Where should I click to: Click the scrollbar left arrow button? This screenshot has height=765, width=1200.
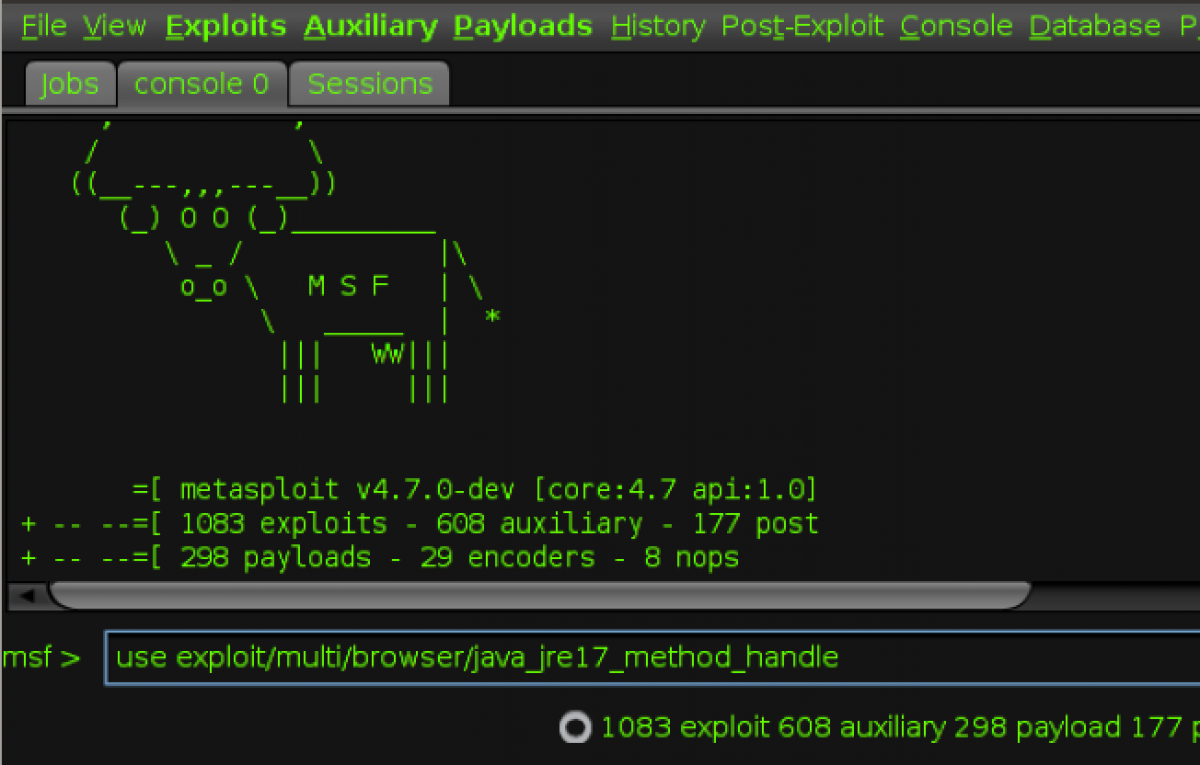pos(27,596)
